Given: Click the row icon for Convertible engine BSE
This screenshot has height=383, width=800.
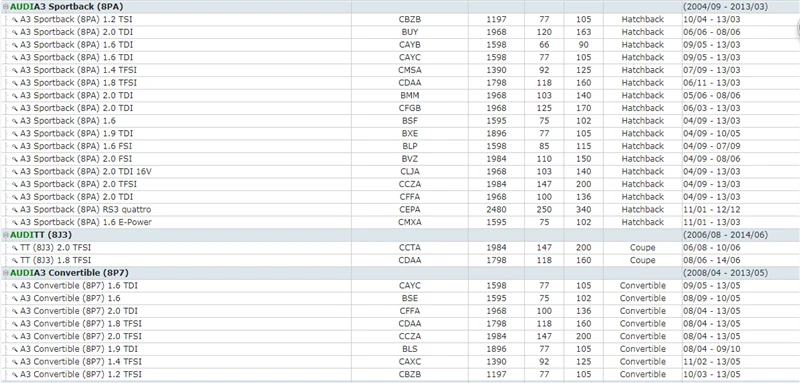Looking at the screenshot, I should click(15, 299).
